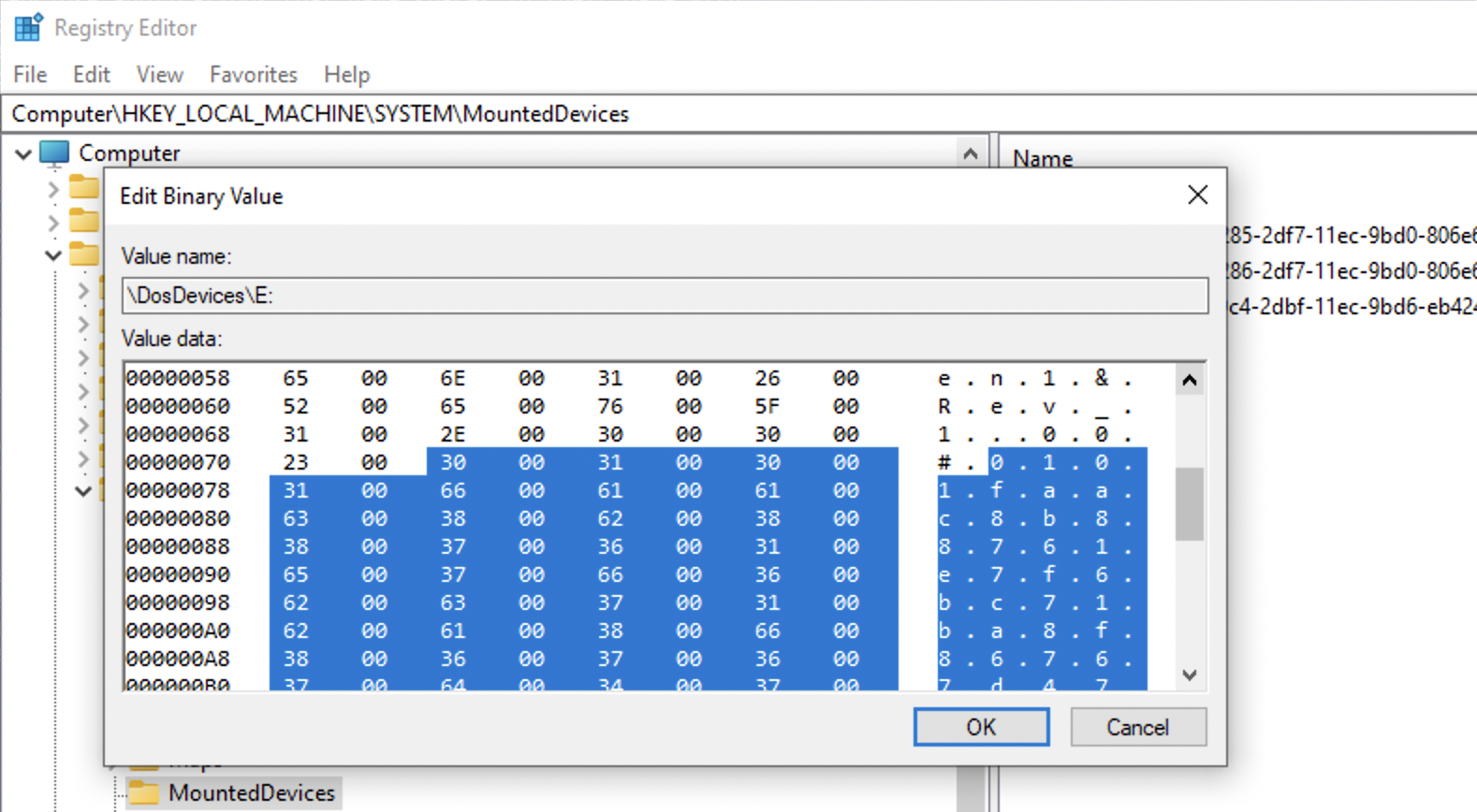This screenshot has height=812, width=1477.
Task: Click offset 00000060 in hex editor
Action: [178, 406]
